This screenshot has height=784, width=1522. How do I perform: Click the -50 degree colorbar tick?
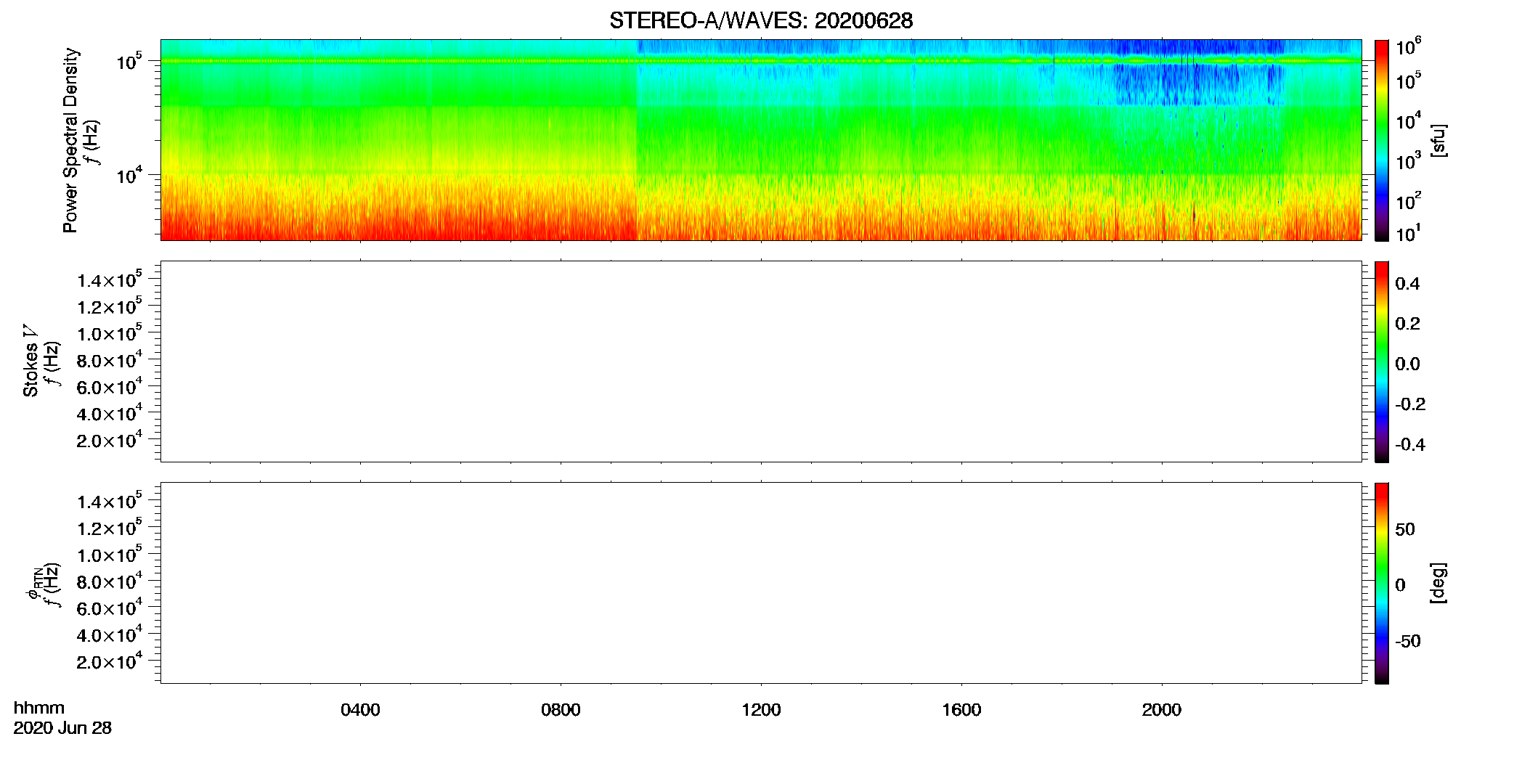tap(1408, 641)
